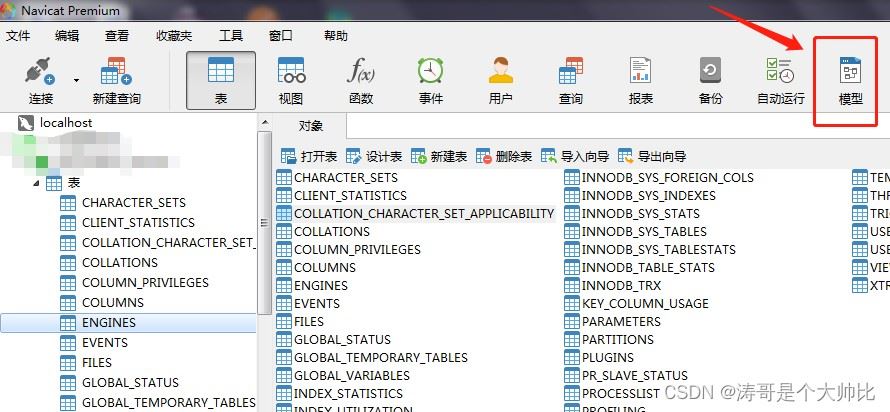Open the 报表 reports section
This screenshot has width=890, height=412.
(641, 81)
